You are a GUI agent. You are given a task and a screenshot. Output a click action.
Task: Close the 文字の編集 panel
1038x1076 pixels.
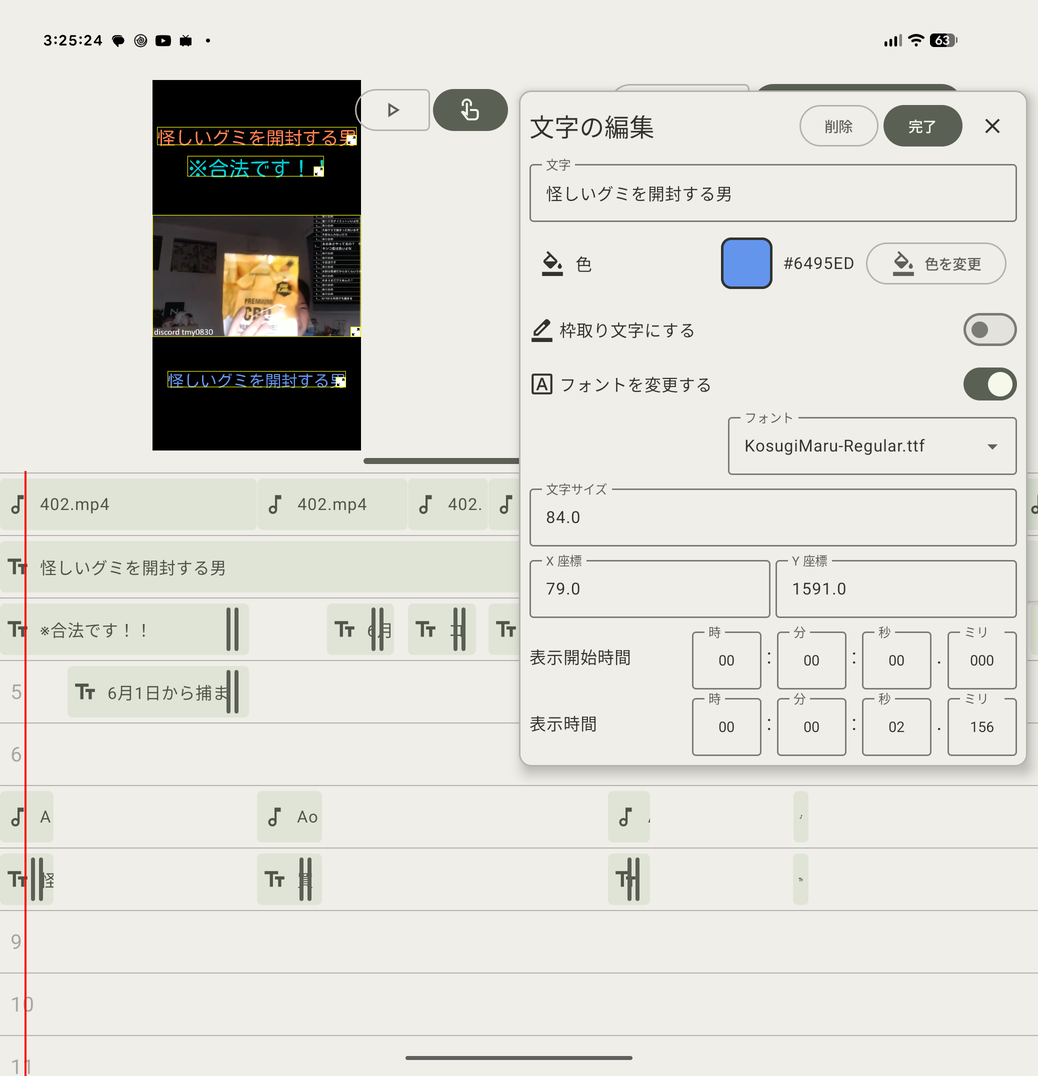click(x=992, y=126)
